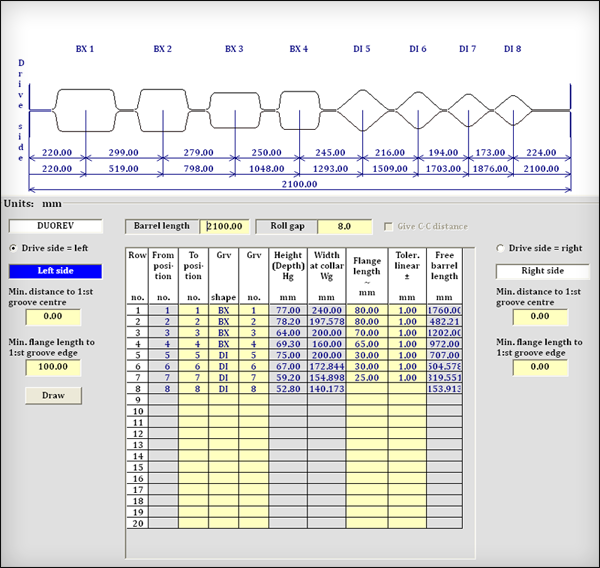
Task: Select the BX 2 groove label in the drawing
Action: [163, 49]
